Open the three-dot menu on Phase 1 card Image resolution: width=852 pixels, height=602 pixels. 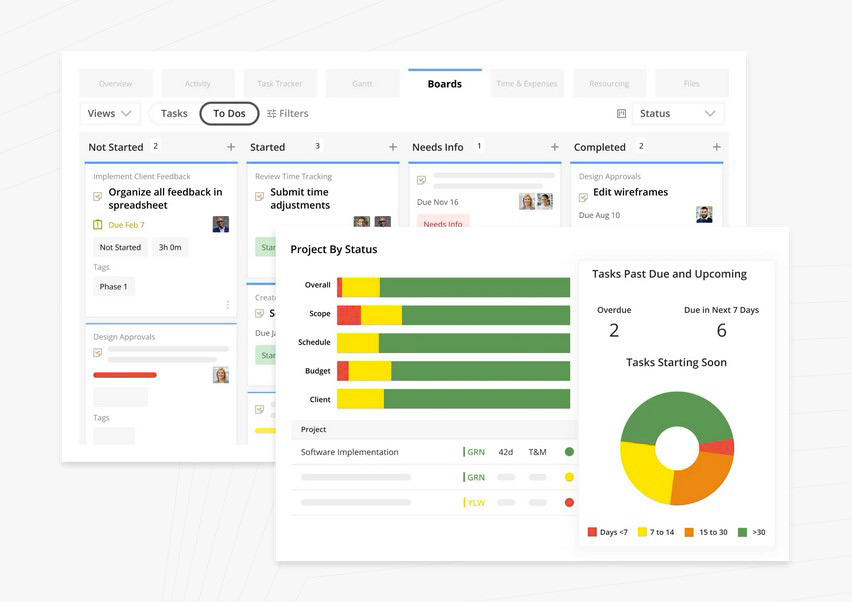(228, 305)
